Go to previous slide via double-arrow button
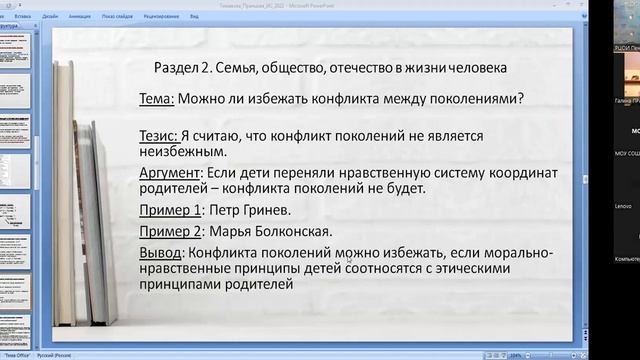640x360 pixels. 586,333
